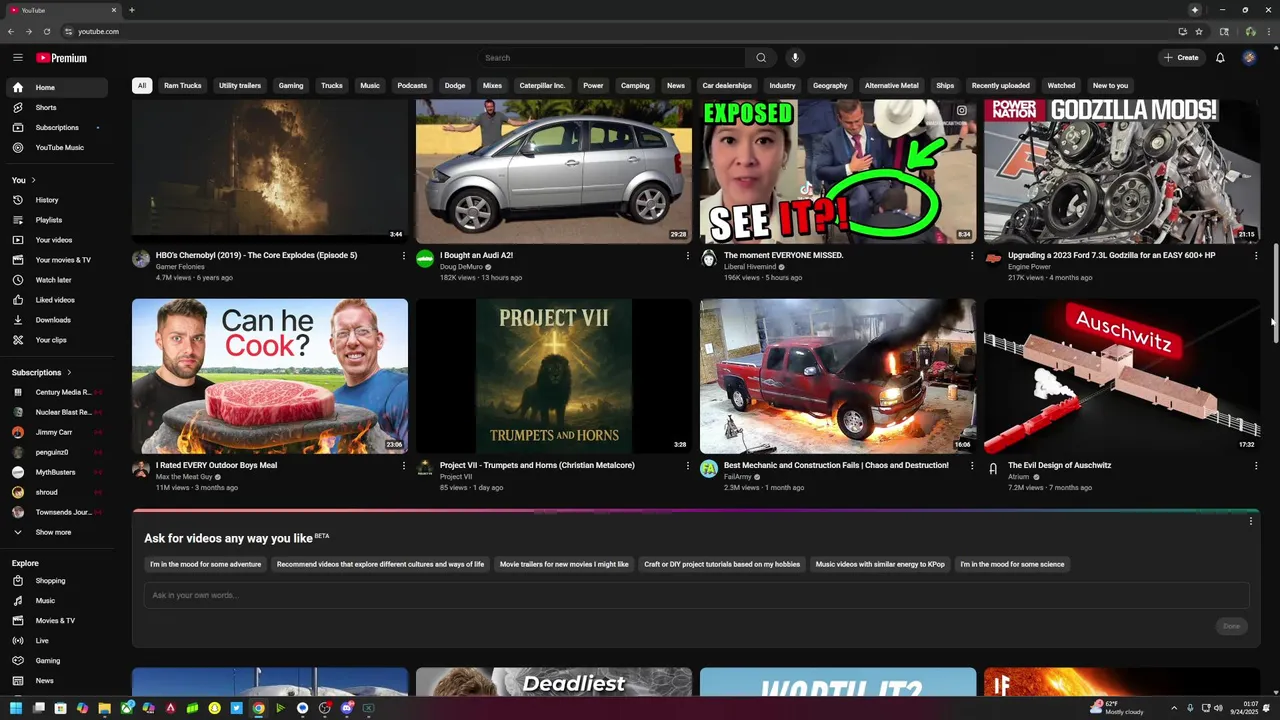The image size is (1280, 720).
Task: Open Max the Meat Guy channel link
Action: [x=184, y=477]
